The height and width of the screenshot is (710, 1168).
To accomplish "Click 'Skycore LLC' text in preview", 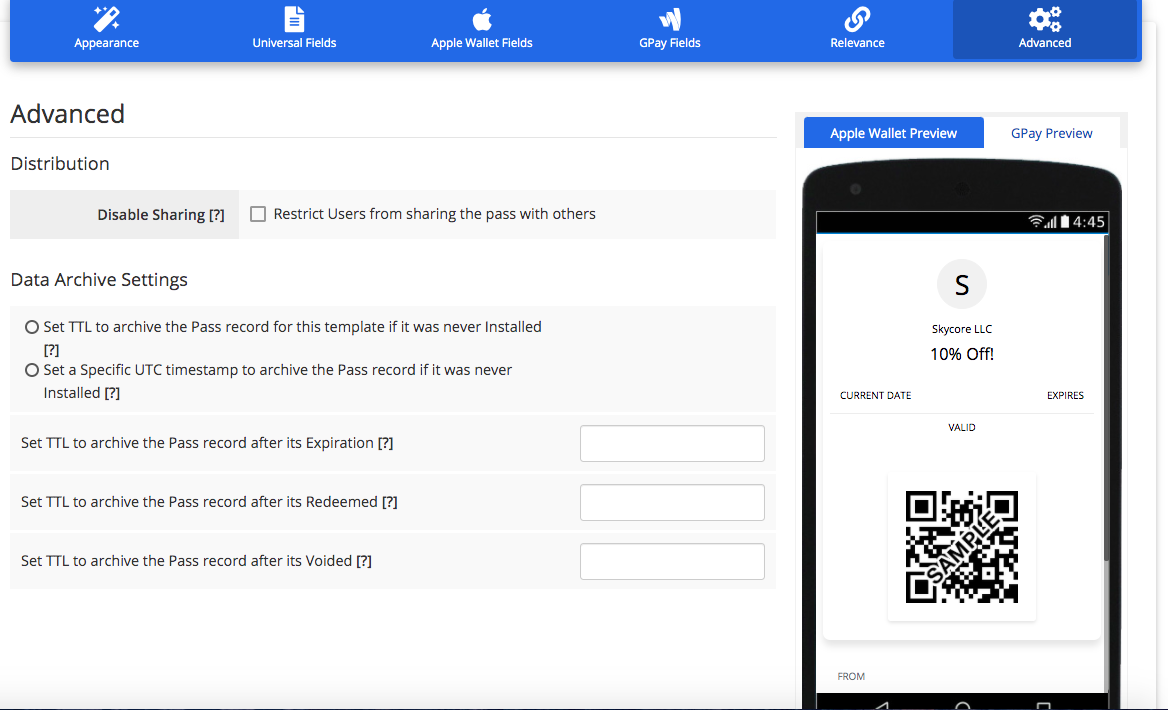I will pyautogui.click(x=962, y=329).
